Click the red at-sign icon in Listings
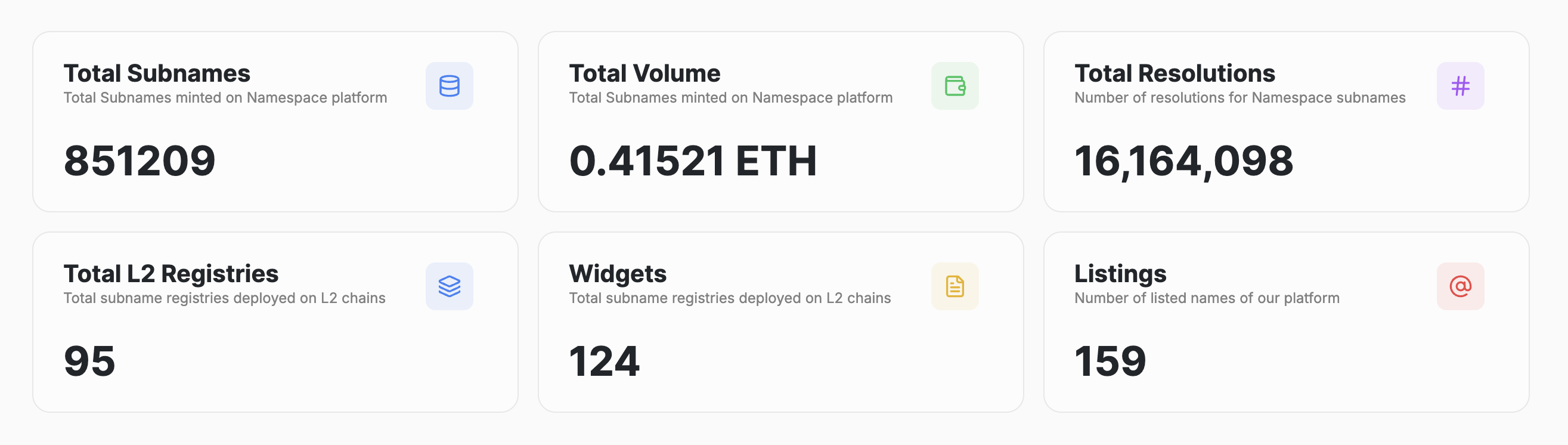Viewport: 1568px width, 445px height. tap(1460, 286)
